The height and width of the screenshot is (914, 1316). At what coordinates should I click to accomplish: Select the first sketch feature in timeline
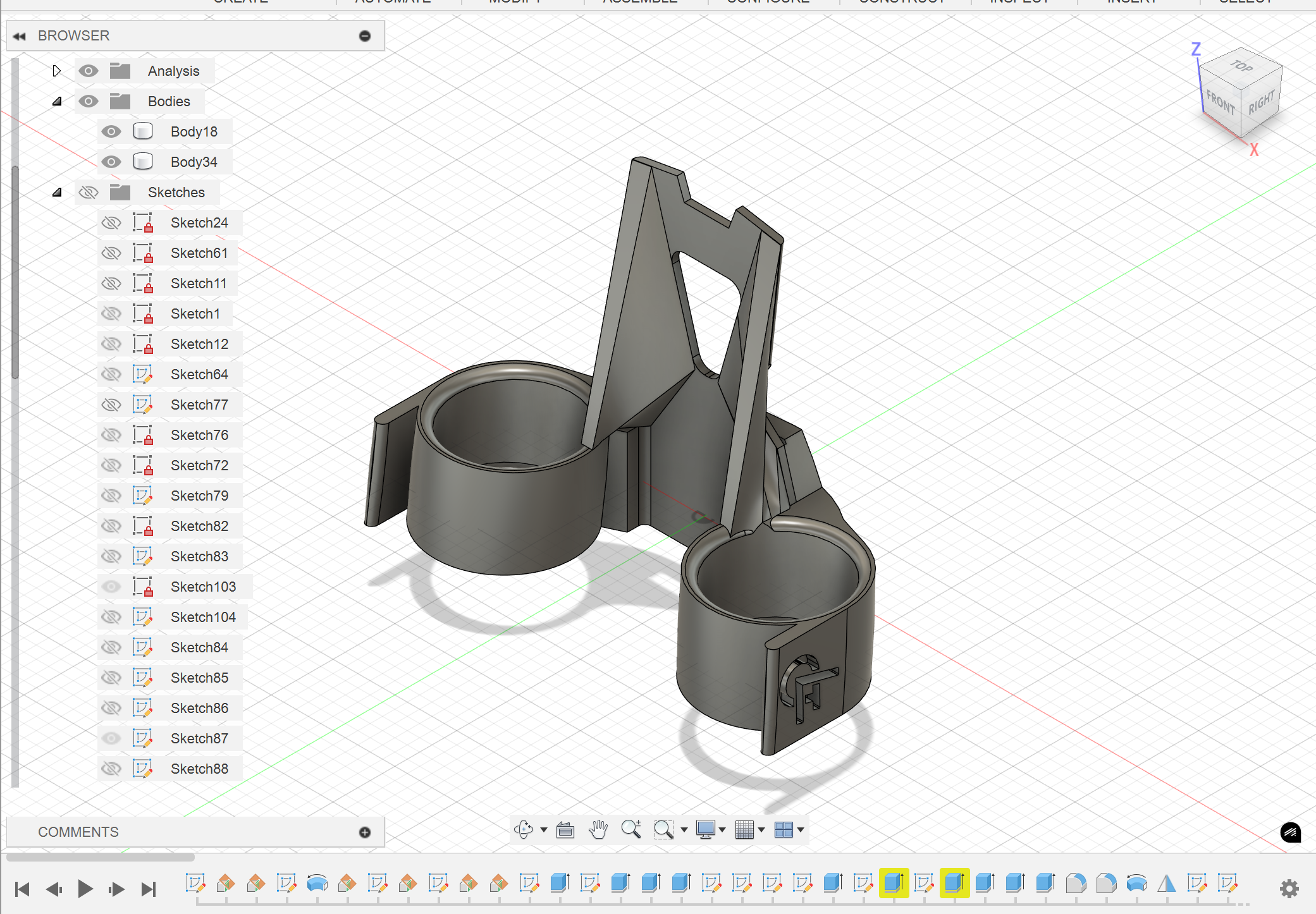coord(195,883)
